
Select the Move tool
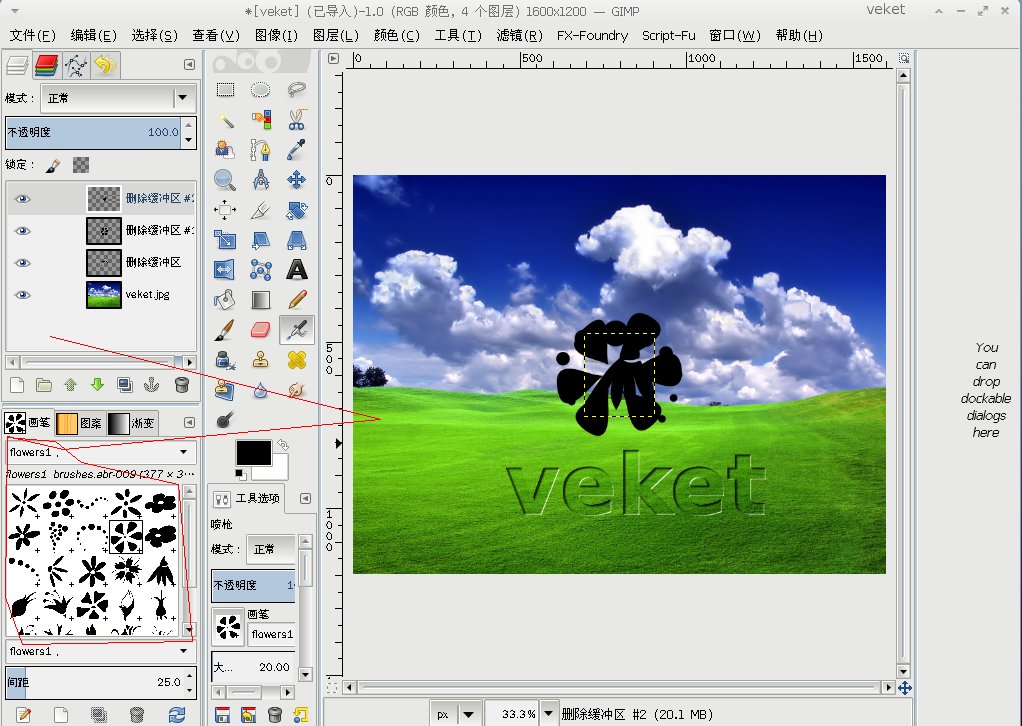click(x=297, y=179)
